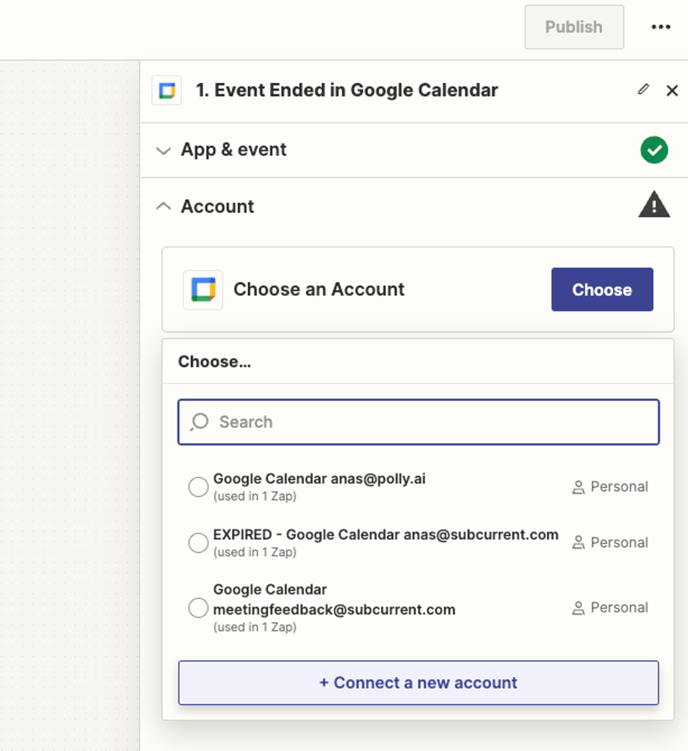Screen dimensions: 688x751
Task: Click the Publish button
Action: pos(574,27)
